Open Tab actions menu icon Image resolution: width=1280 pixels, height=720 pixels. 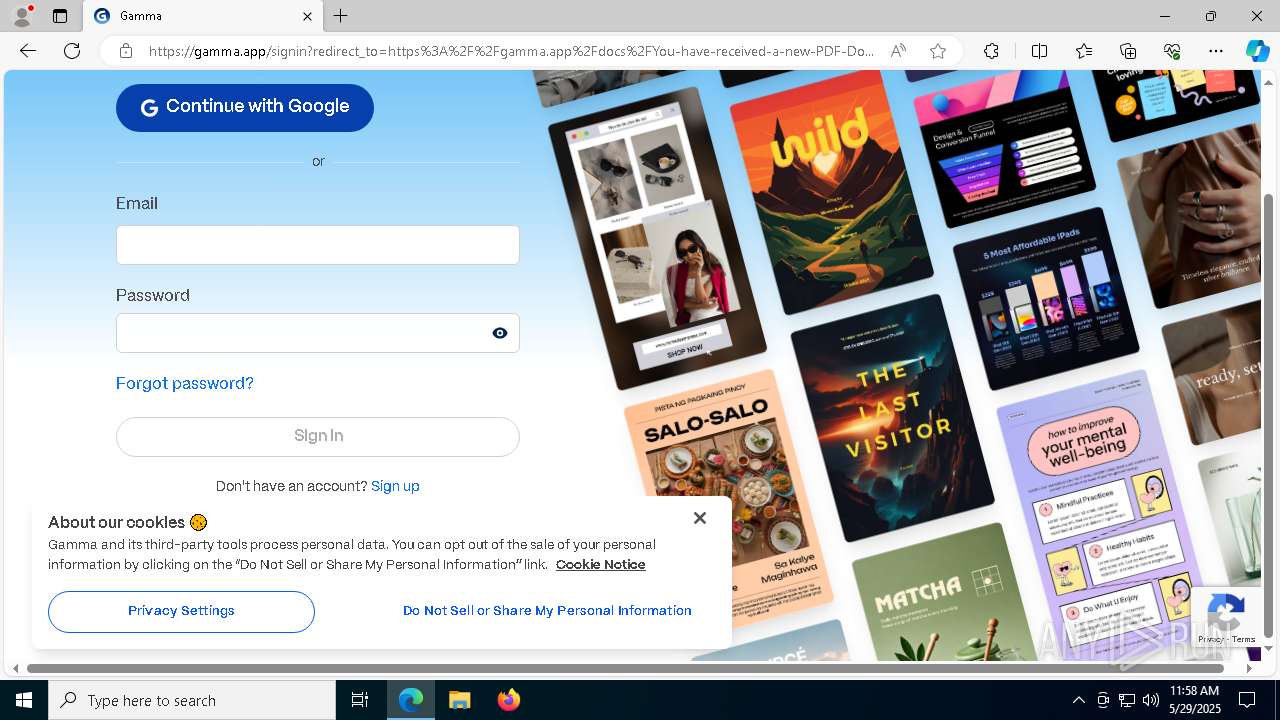point(60,16)
